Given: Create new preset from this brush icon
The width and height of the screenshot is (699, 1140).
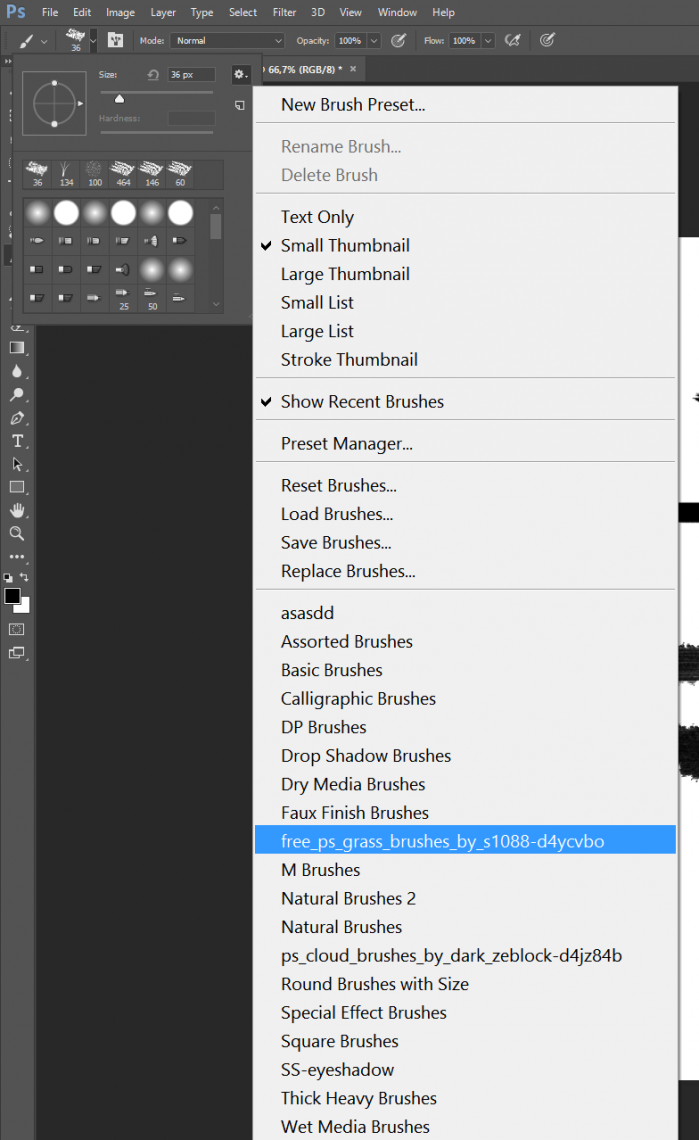Looking at the screenshot, I should pos(239,105).
